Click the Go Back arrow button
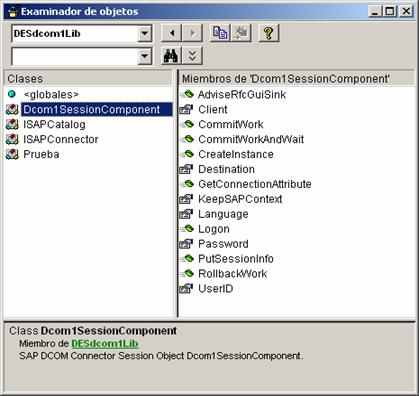The image size is (419, 396). click(172, 33)
